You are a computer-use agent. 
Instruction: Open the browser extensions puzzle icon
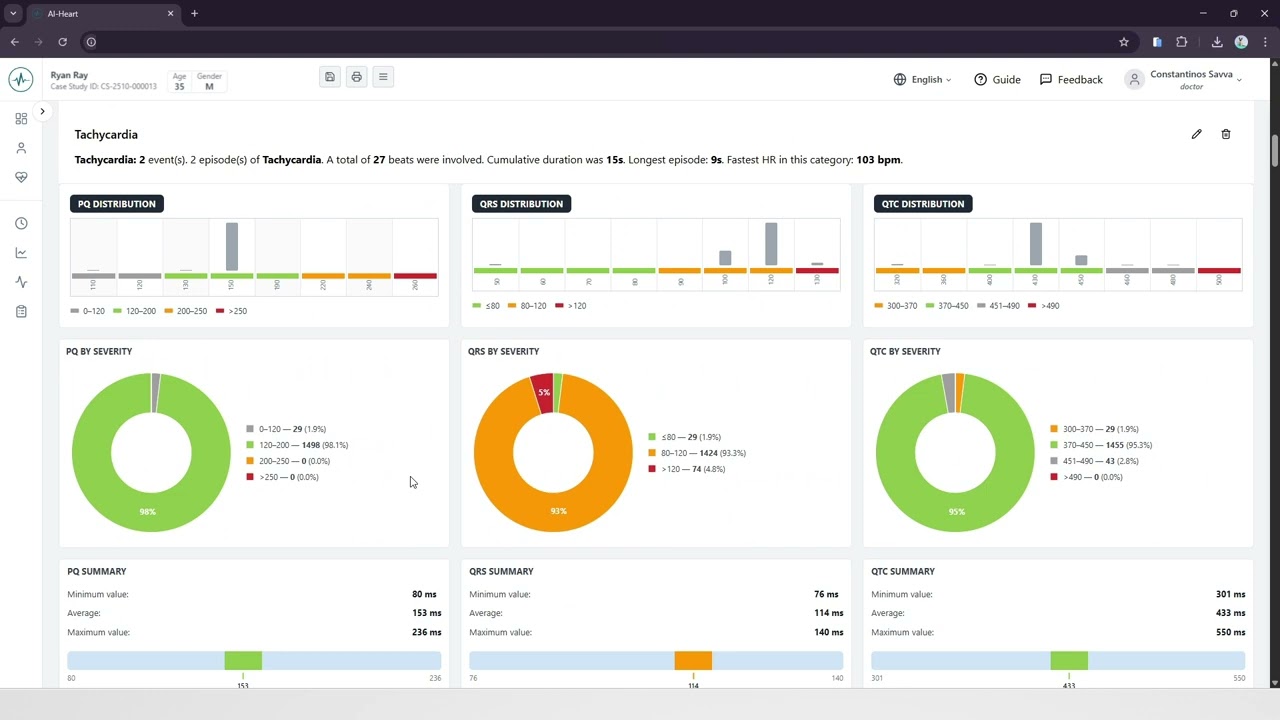1182,42
